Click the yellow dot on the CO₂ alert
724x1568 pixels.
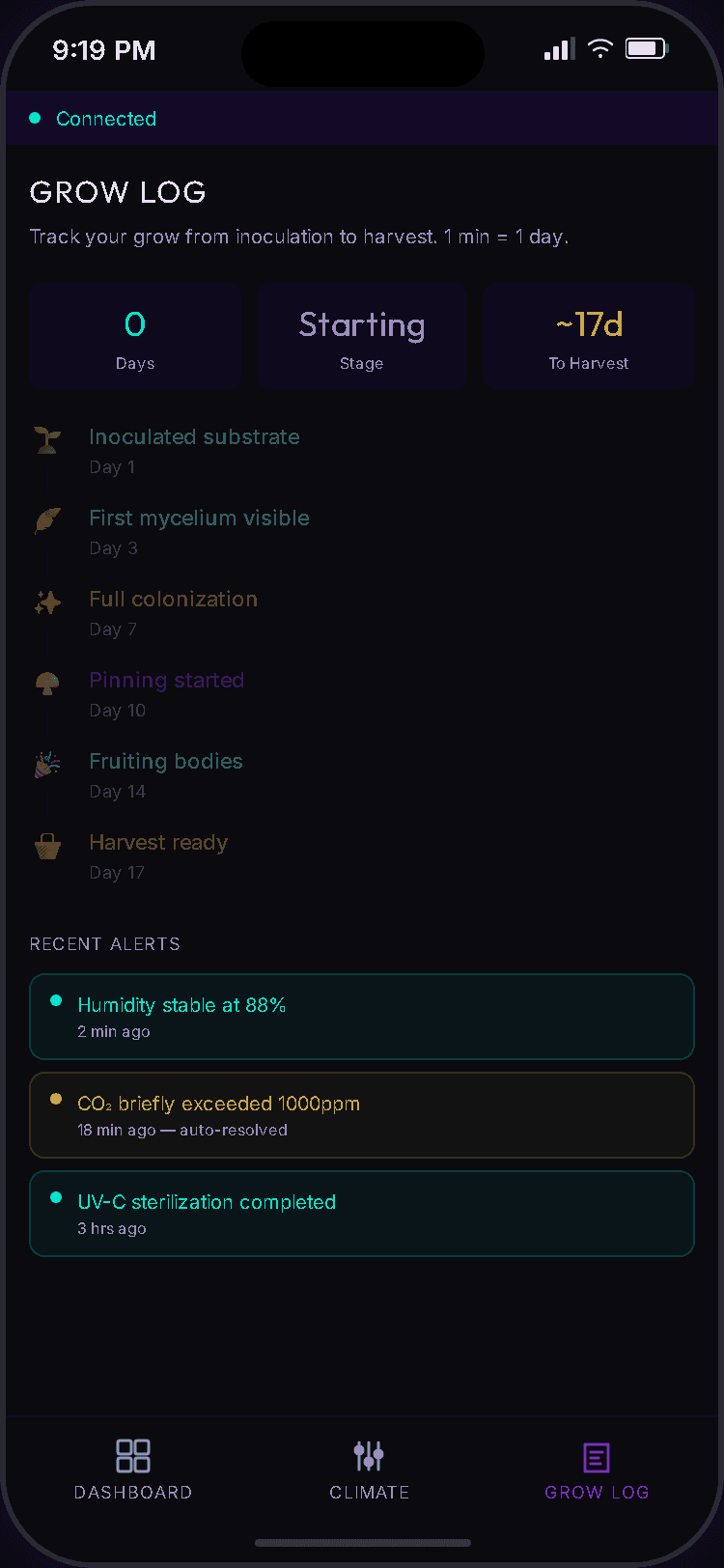[x=56, y=1099]
